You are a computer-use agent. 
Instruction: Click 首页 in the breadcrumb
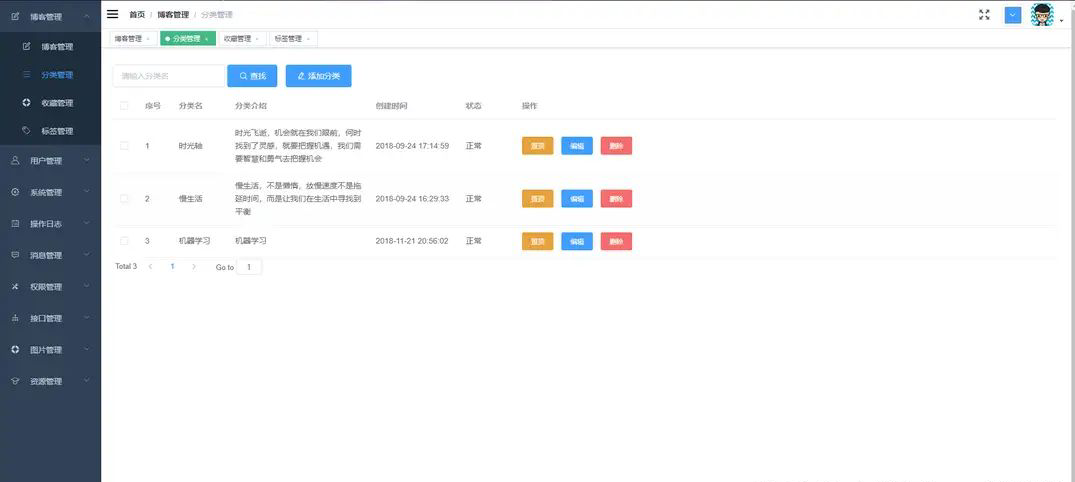[136, 15]
